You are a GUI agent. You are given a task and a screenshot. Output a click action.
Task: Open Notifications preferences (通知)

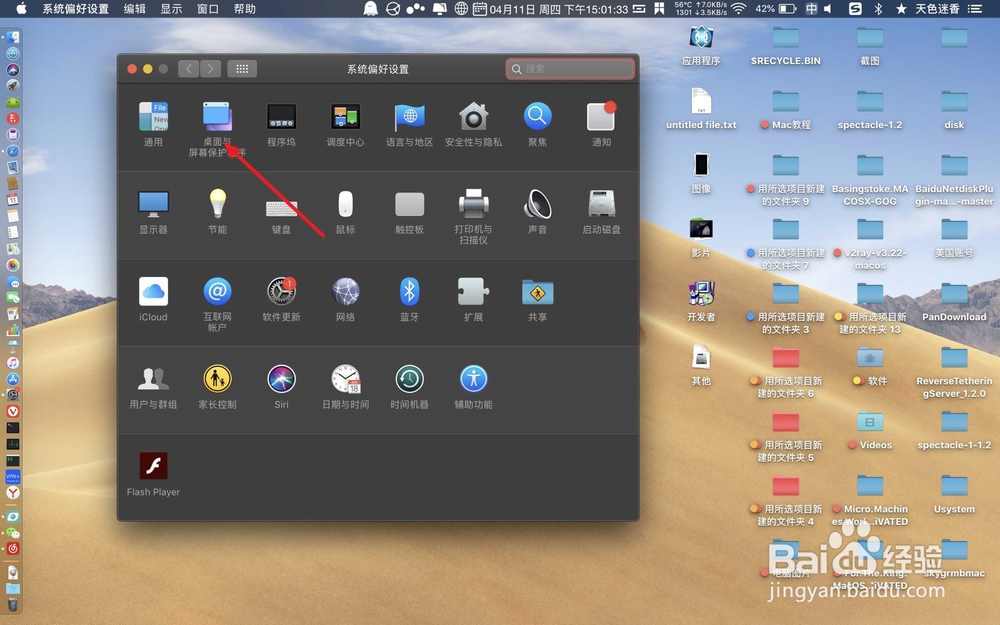601,116
